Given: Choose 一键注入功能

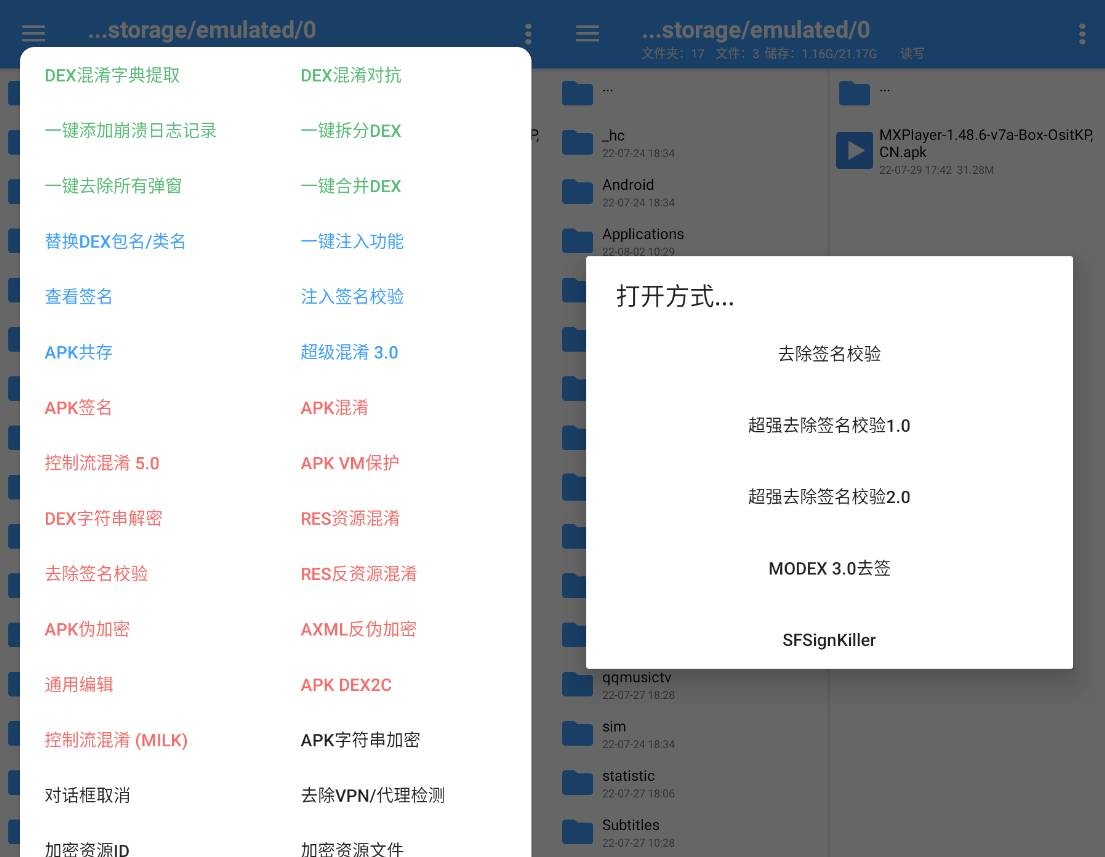Looking at the screenshot, I should [x=352, y=242].
